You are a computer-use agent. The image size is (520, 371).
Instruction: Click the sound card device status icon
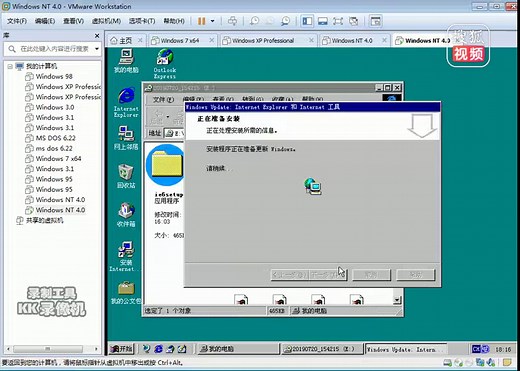coord(491,362)
